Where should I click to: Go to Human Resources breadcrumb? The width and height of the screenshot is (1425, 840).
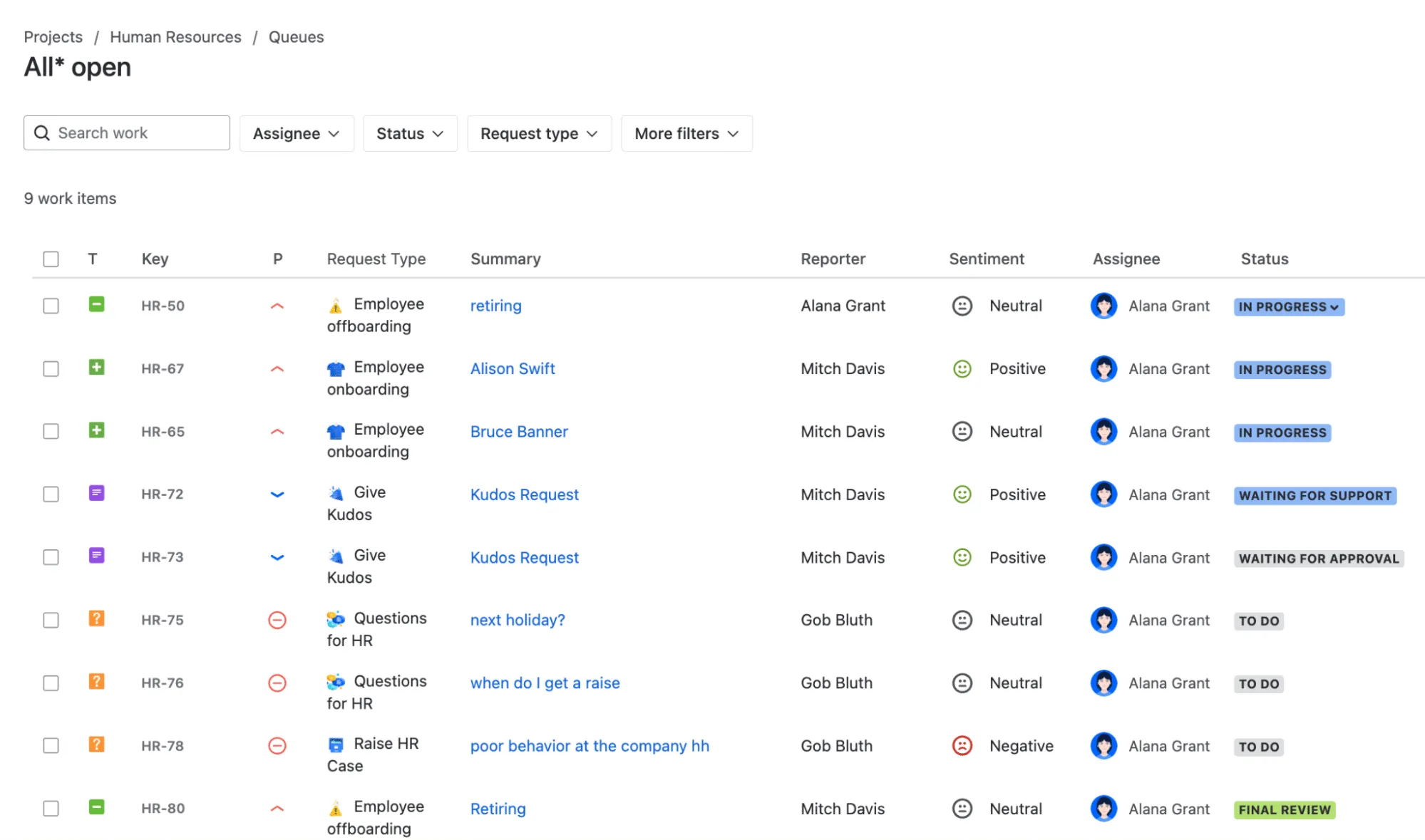tap(175, 37)
